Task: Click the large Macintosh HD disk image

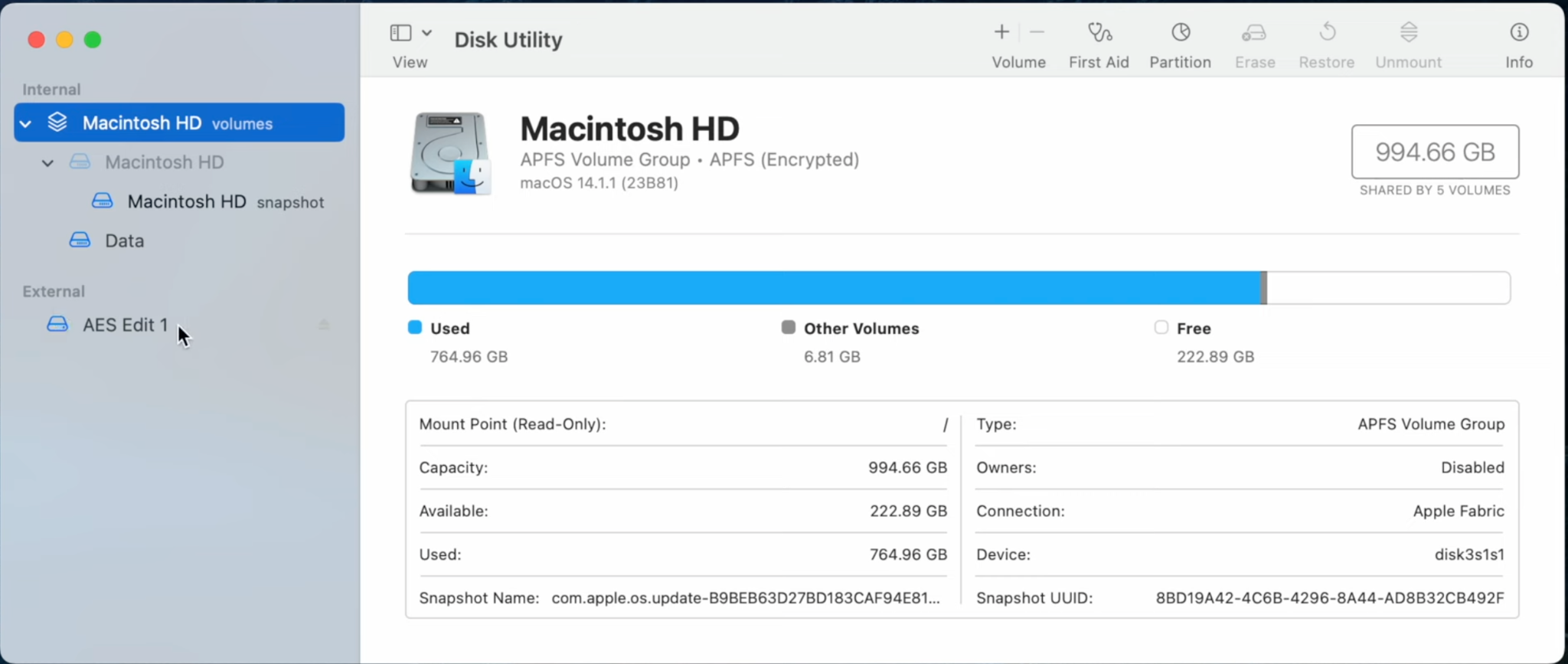Action: click(450, 153)
